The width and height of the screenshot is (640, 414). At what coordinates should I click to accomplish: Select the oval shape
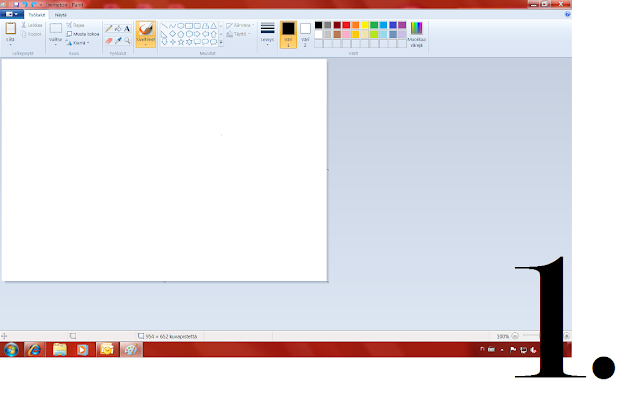[x=180, y=26]
